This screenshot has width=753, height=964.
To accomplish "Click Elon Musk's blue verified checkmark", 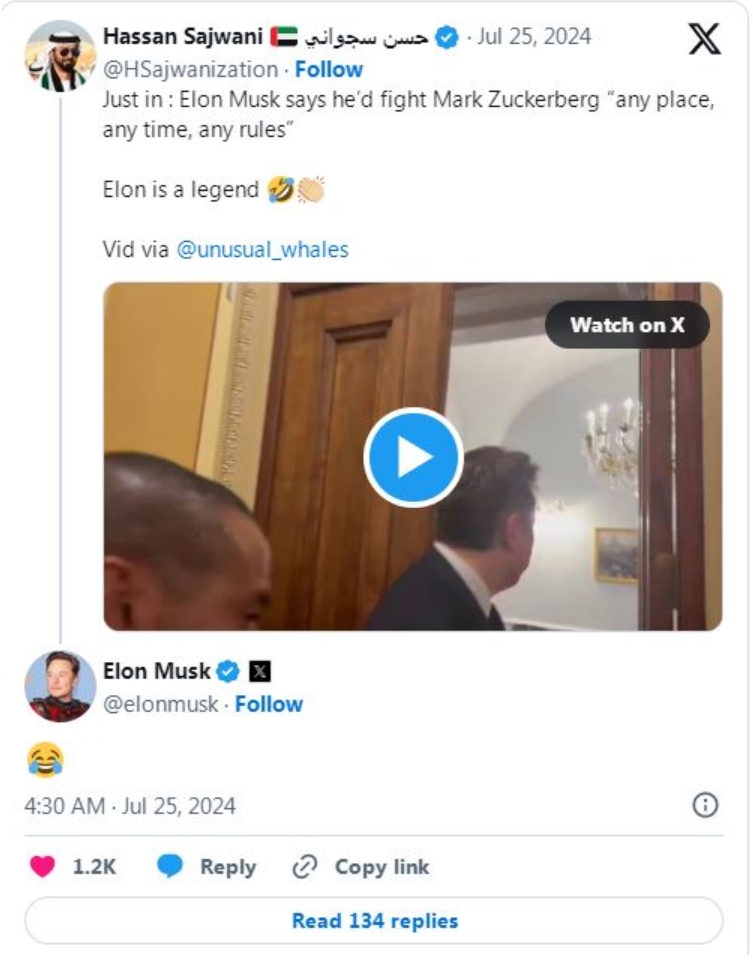I will 229,671.
